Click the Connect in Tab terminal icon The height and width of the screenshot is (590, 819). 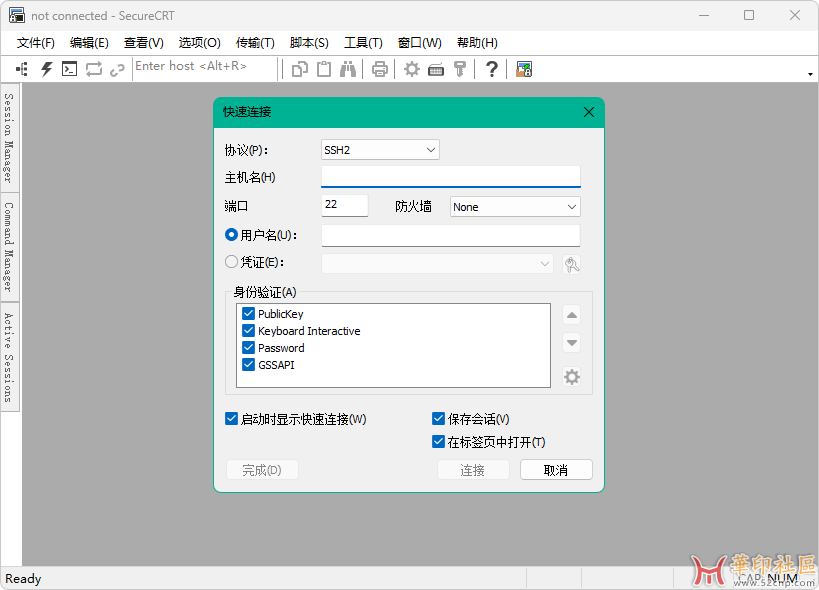pyautogui.click(x=69, y=69)
